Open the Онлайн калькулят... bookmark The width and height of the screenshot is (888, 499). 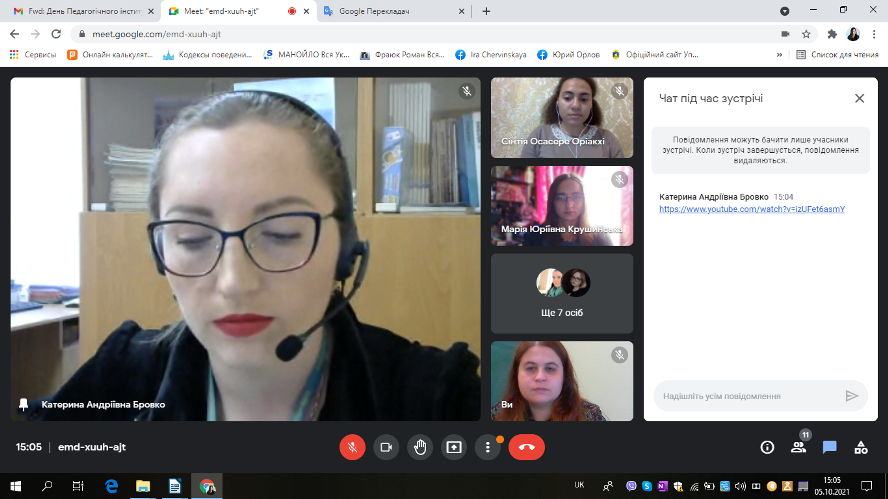coord(110,55)
